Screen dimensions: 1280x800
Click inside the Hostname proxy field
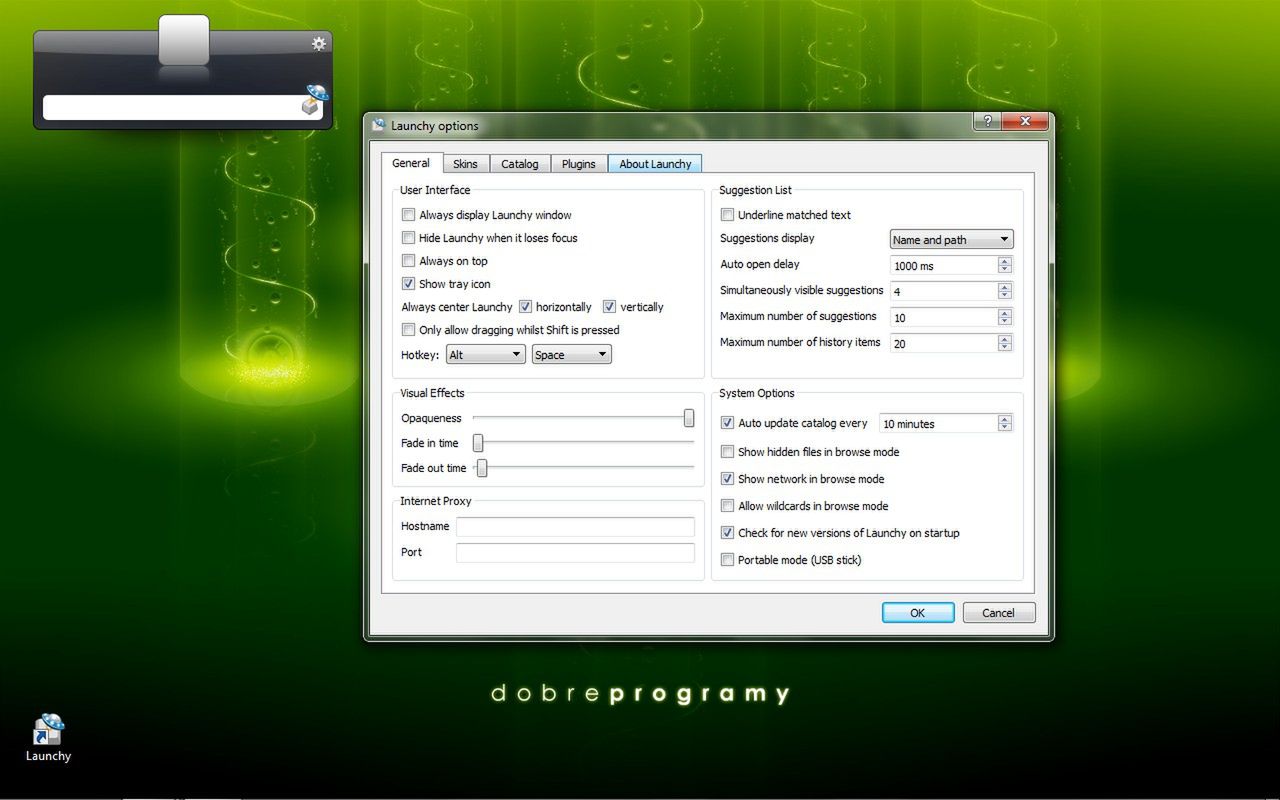[575, 527]
